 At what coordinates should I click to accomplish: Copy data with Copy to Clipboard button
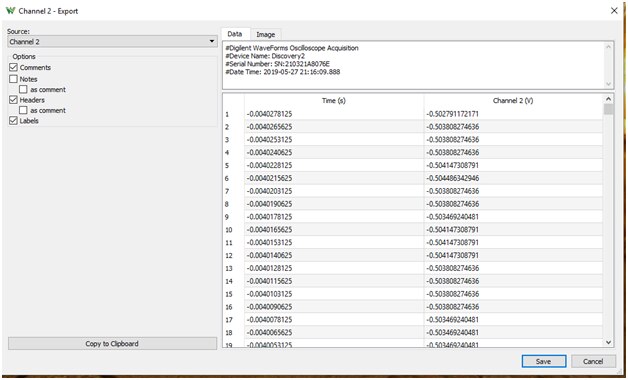112,344
